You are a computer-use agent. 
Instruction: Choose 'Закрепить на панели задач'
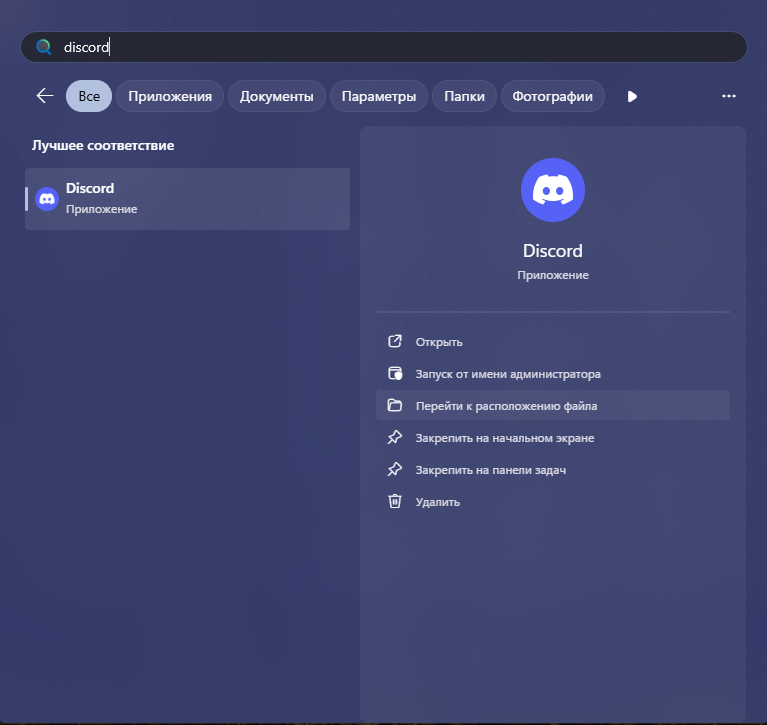(x=553, y=470)
